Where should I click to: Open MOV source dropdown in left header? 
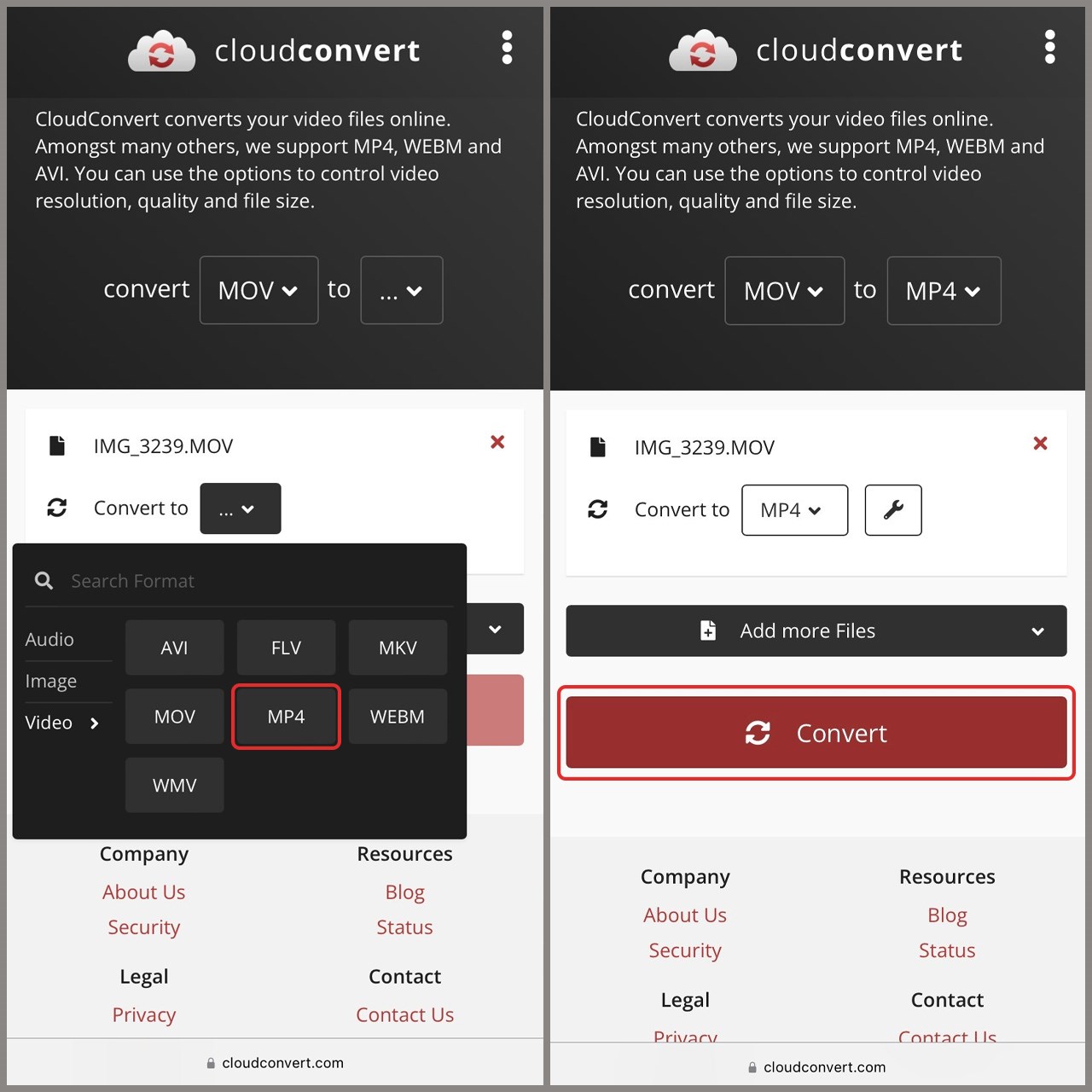click(x=258, y=290)
